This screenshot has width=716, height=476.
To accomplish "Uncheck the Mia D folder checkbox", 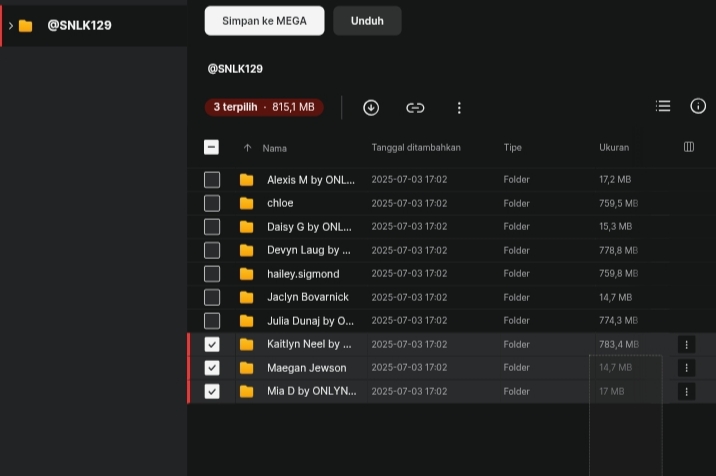I will pos(212,391).
